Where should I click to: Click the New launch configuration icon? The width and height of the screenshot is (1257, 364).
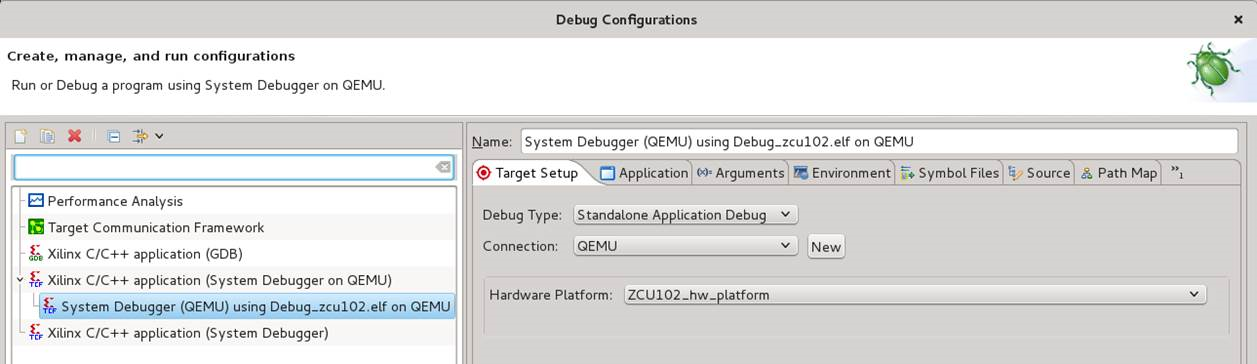pyautogui.click(x=20, y=136)
